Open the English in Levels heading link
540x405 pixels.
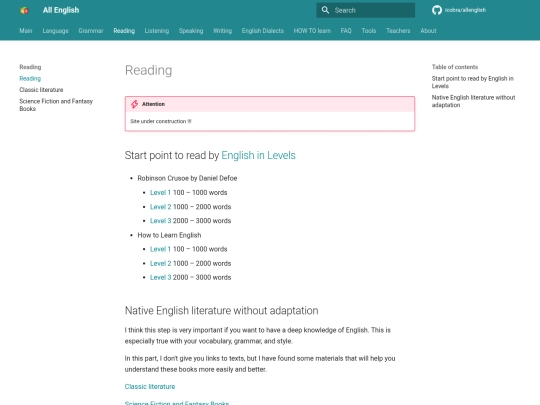(258, 155)
